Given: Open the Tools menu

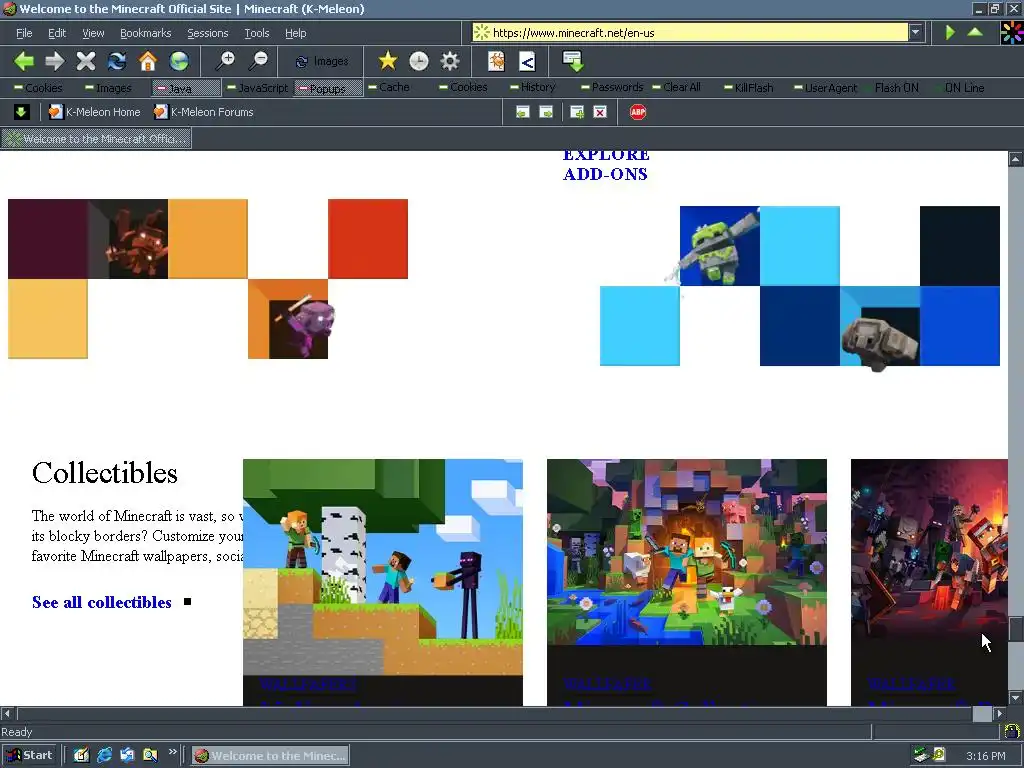Looking at the screenshot, I should 257,33.
